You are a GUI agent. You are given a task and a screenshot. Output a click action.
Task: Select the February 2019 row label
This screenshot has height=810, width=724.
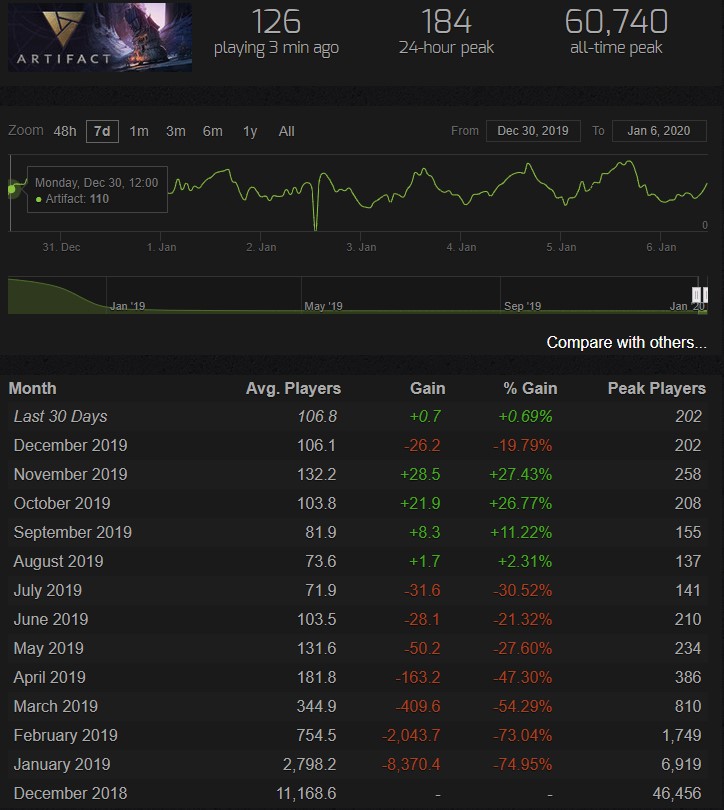coord(66,735)
